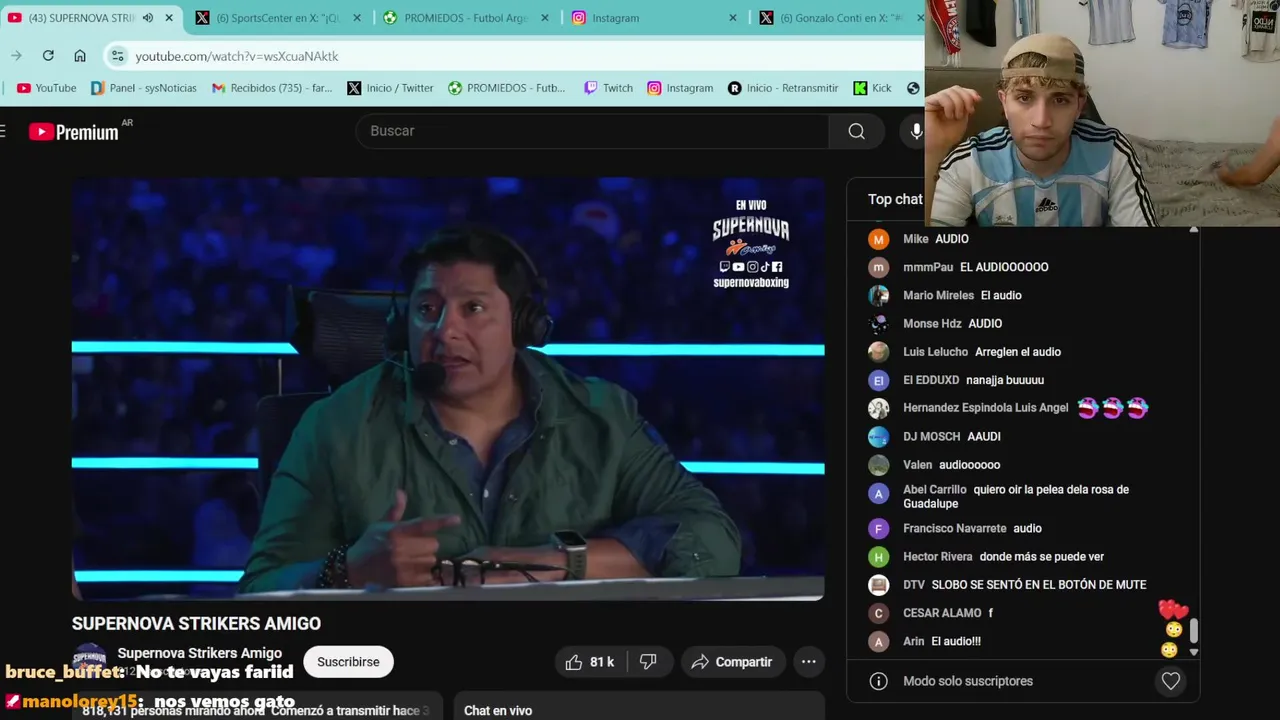The height and width of the screenshot is (720, 1280).
Task: Open the three-dot more actions menu
Action: pos(809,662)
